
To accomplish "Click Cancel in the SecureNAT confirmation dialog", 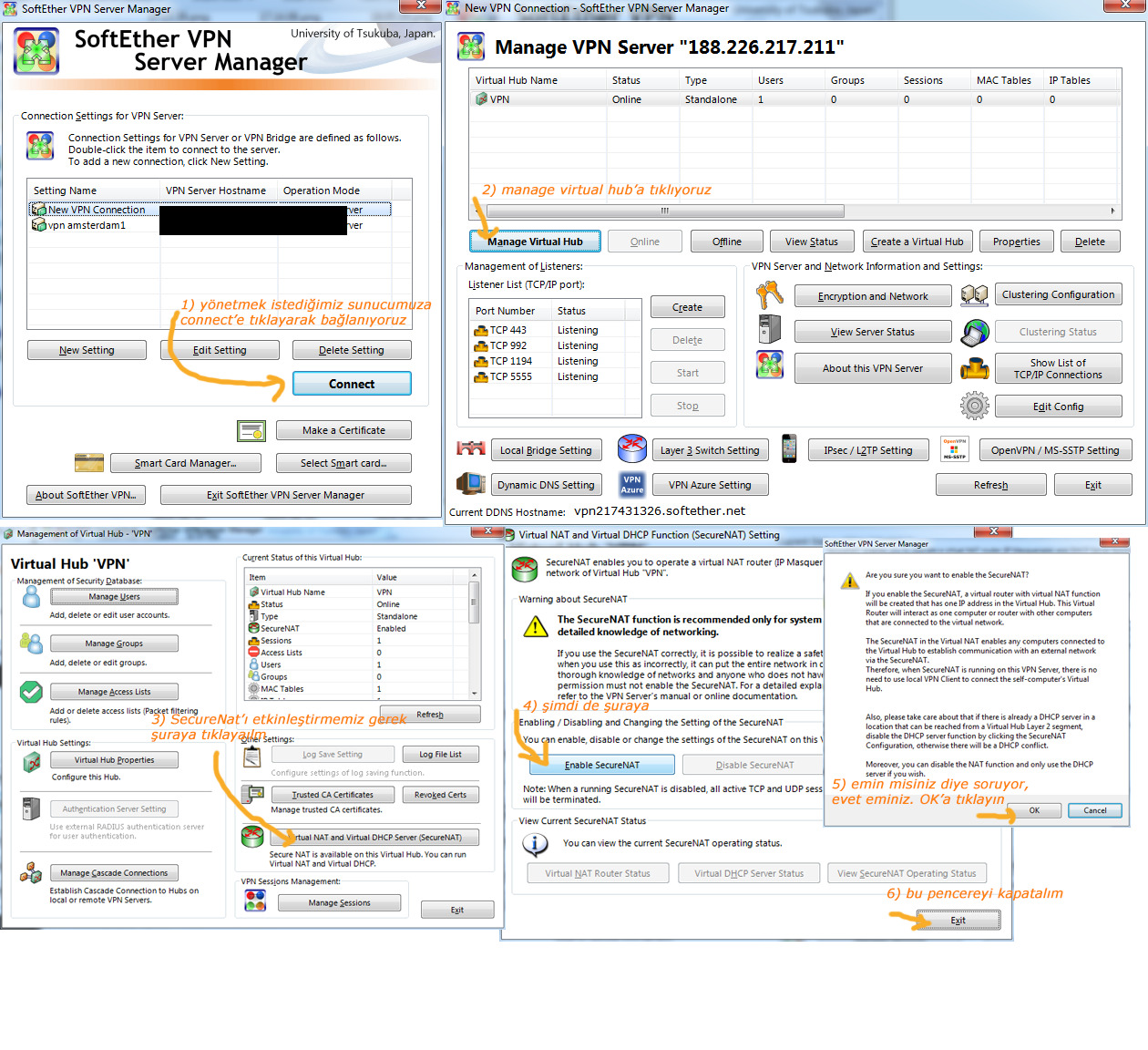I will click(x=1095, y=810).
